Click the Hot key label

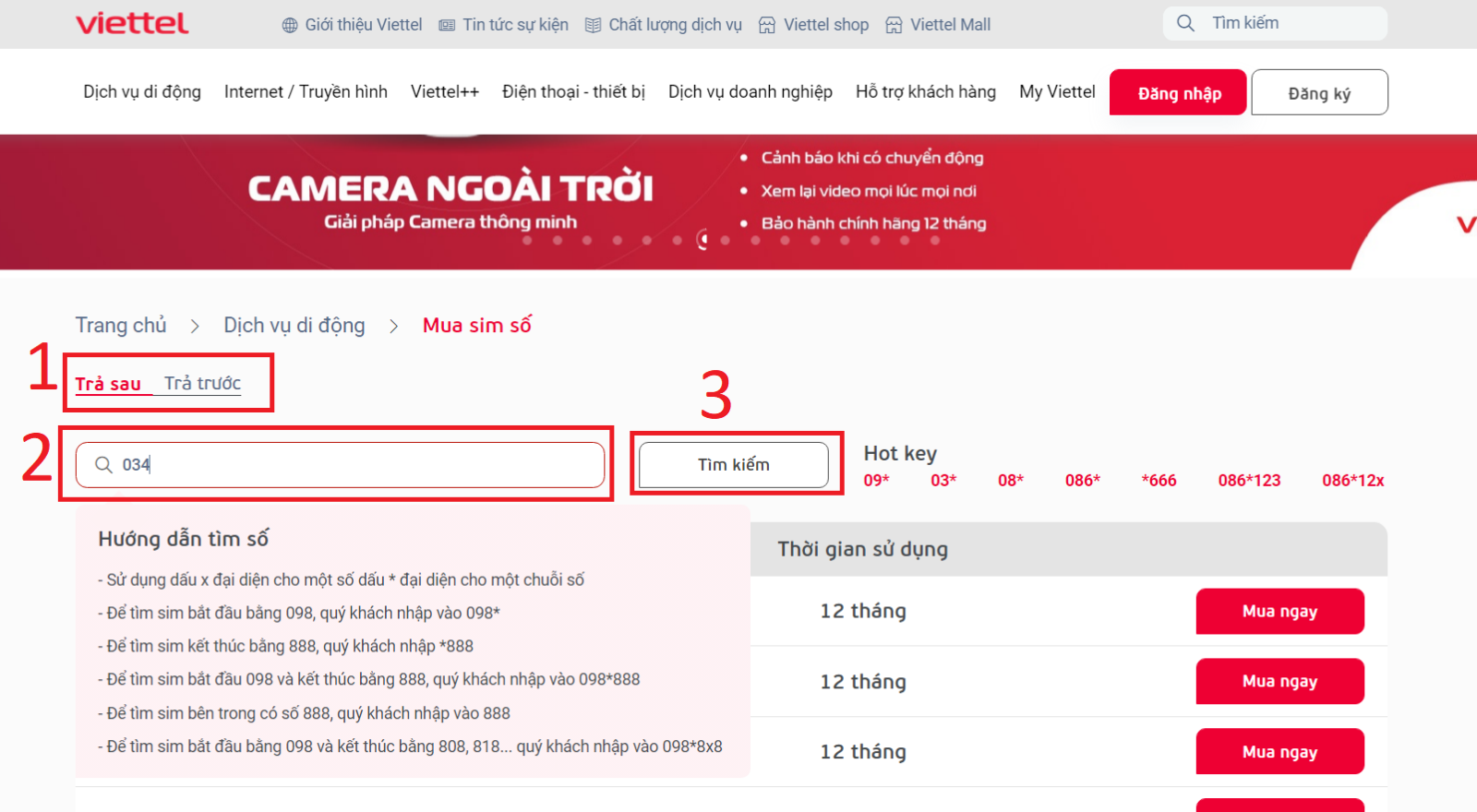coord(900,453)
